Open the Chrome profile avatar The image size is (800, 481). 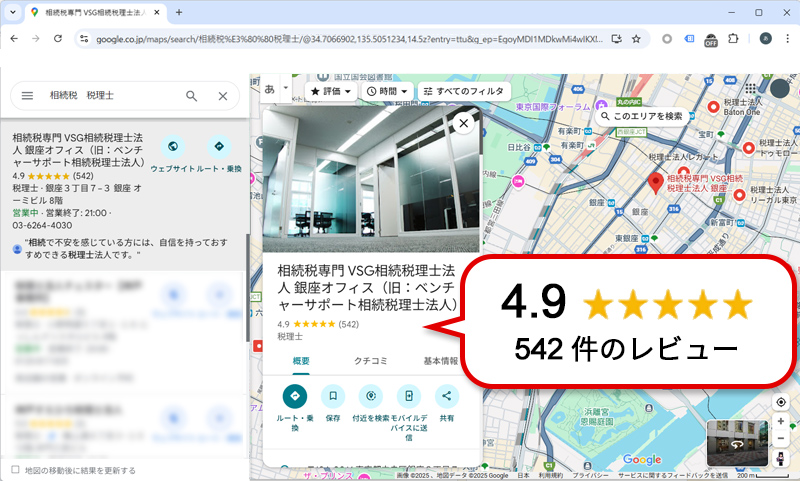coord(765,38)
